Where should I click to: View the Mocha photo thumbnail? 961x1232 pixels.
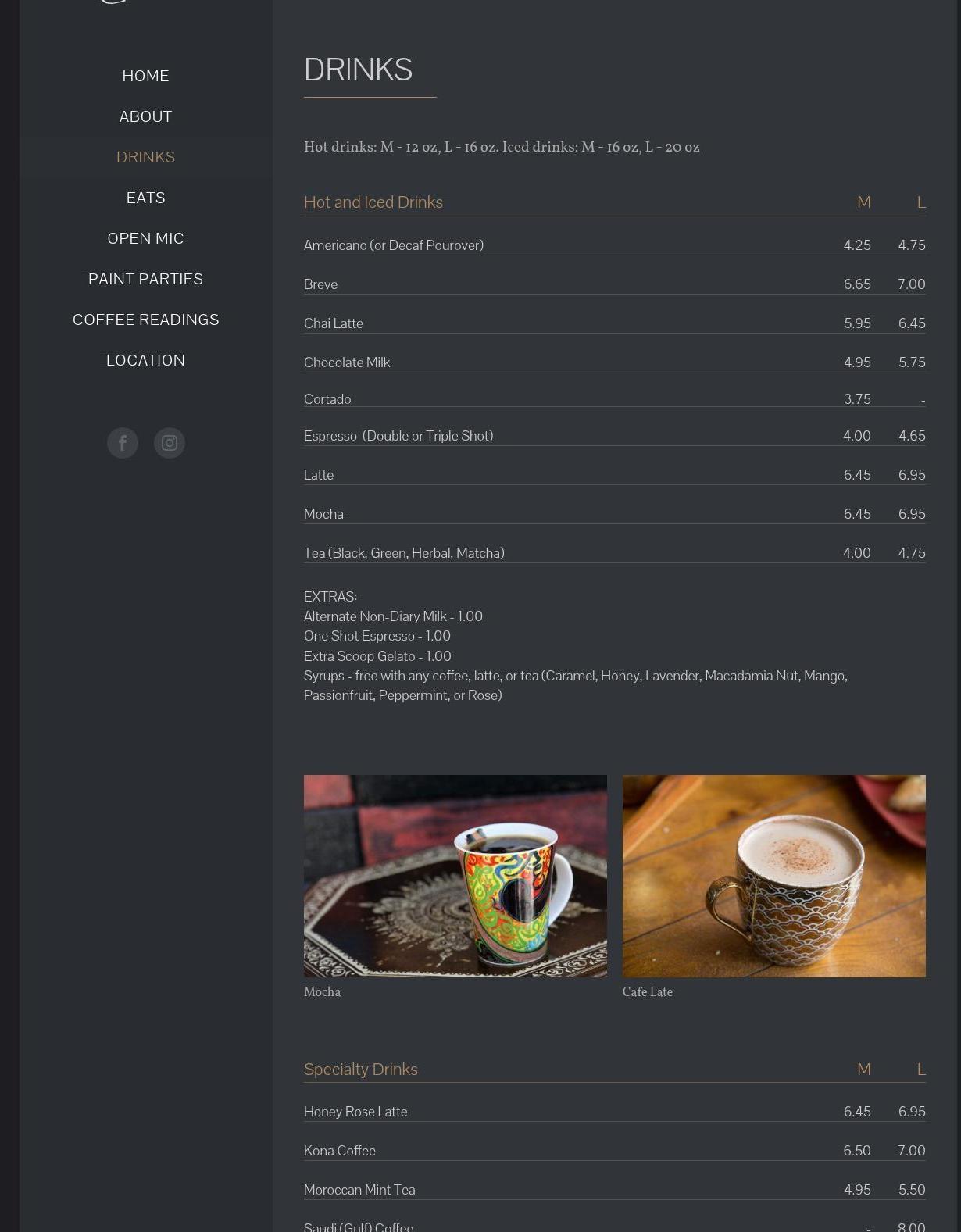455,876
